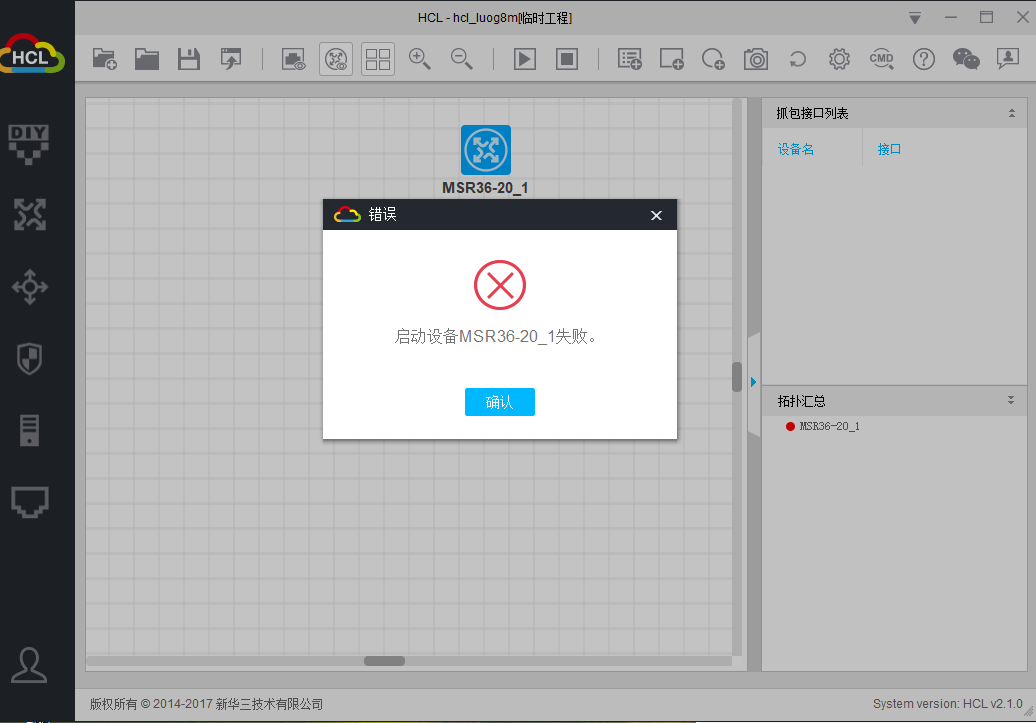
Task: Click the stop all devices button
Action: (x=567, y=59)
